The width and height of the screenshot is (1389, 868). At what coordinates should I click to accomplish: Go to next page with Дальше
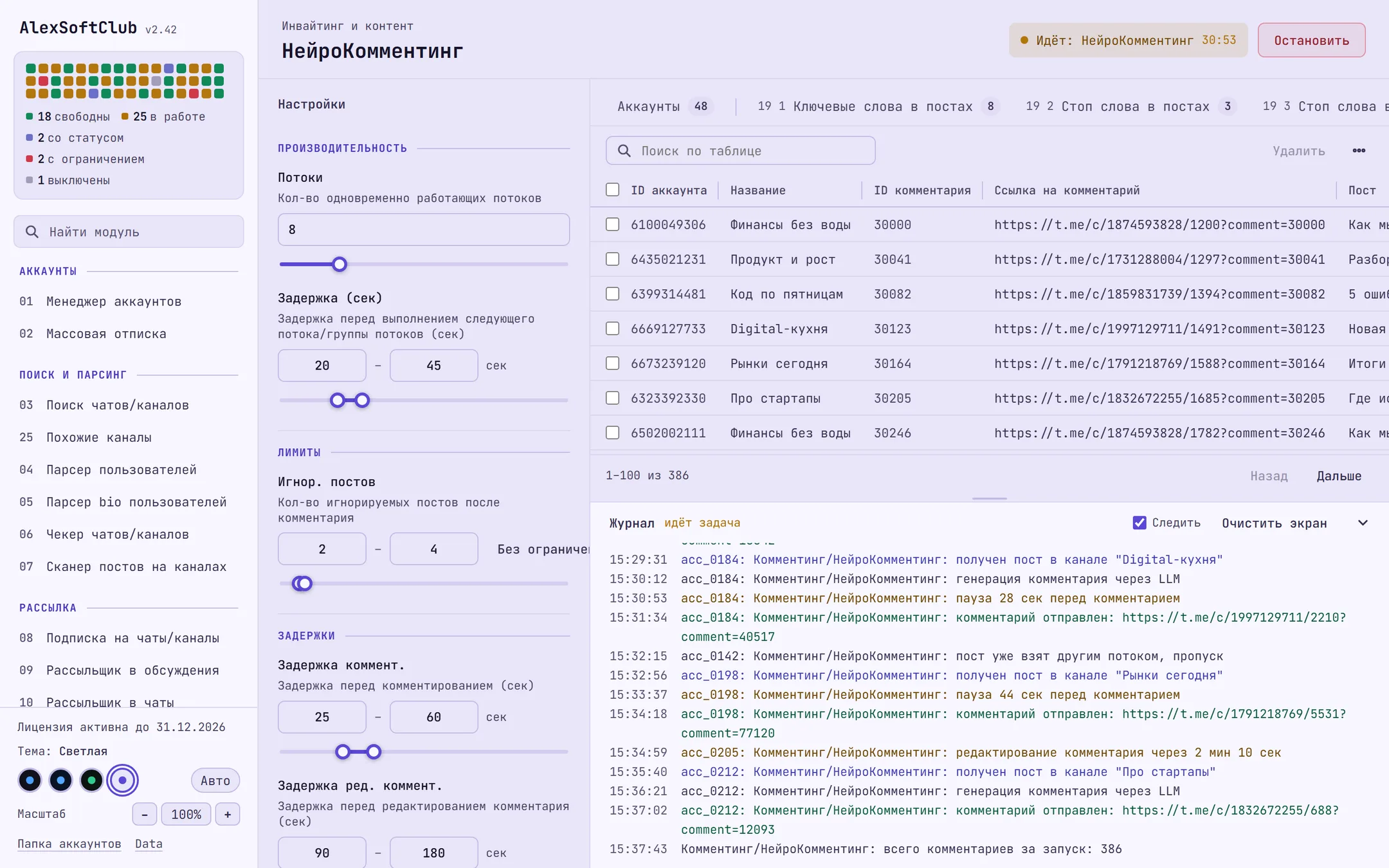[x=1339, y=476]
